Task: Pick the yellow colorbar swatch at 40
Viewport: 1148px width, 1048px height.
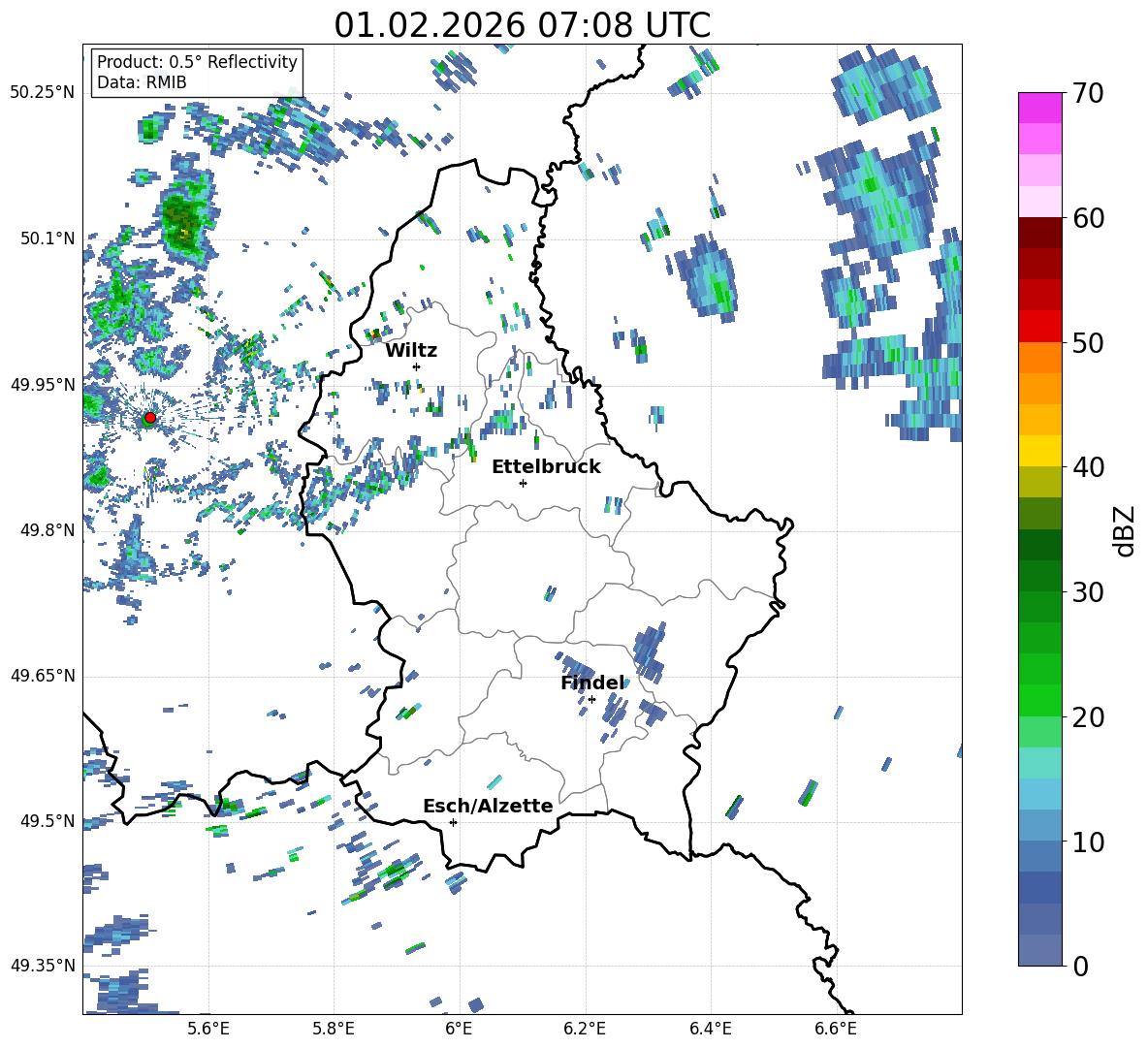Action: pyautogui.click(x=1039, y=451)
